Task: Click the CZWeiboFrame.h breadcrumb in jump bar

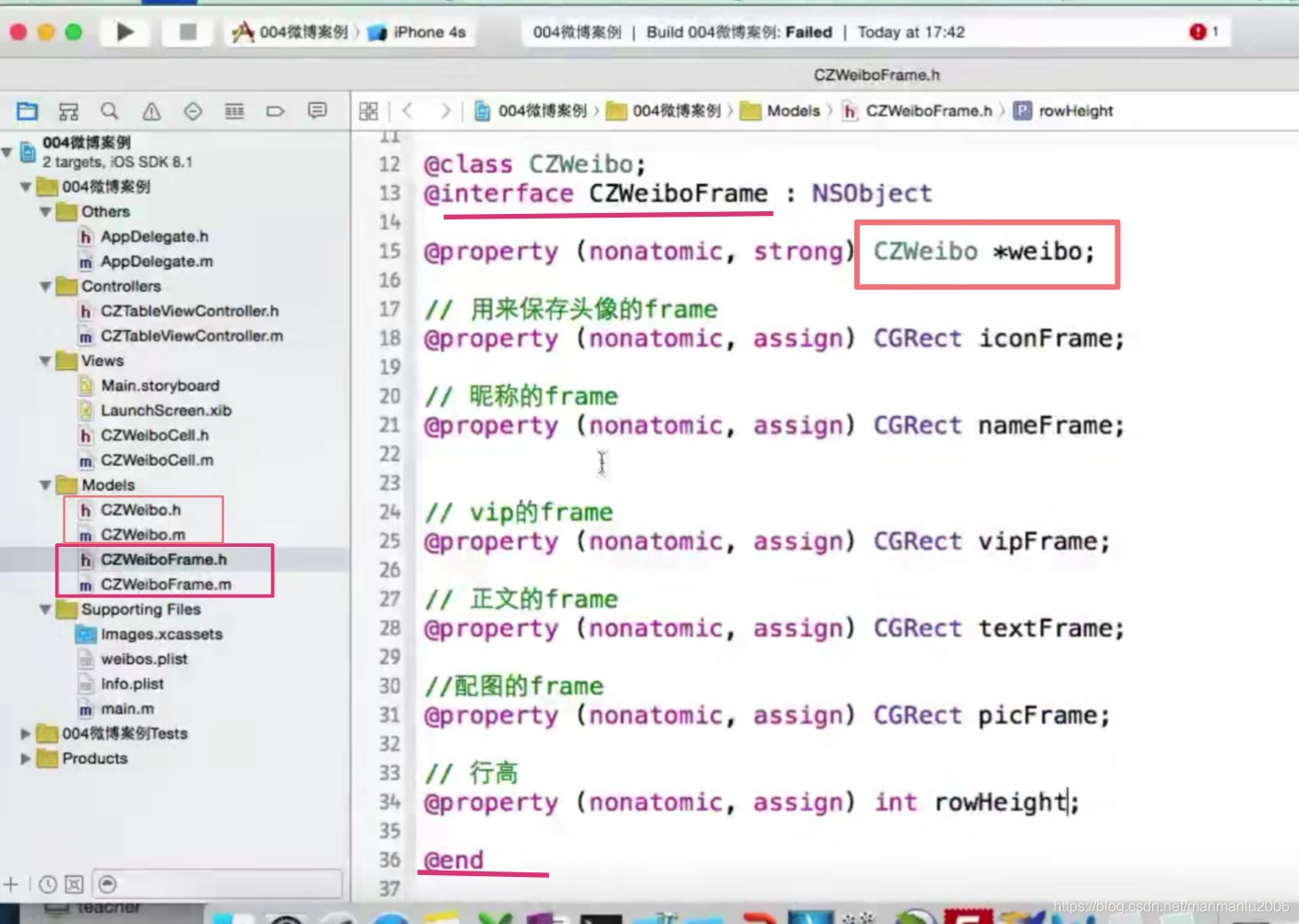Action: [917, 111]
